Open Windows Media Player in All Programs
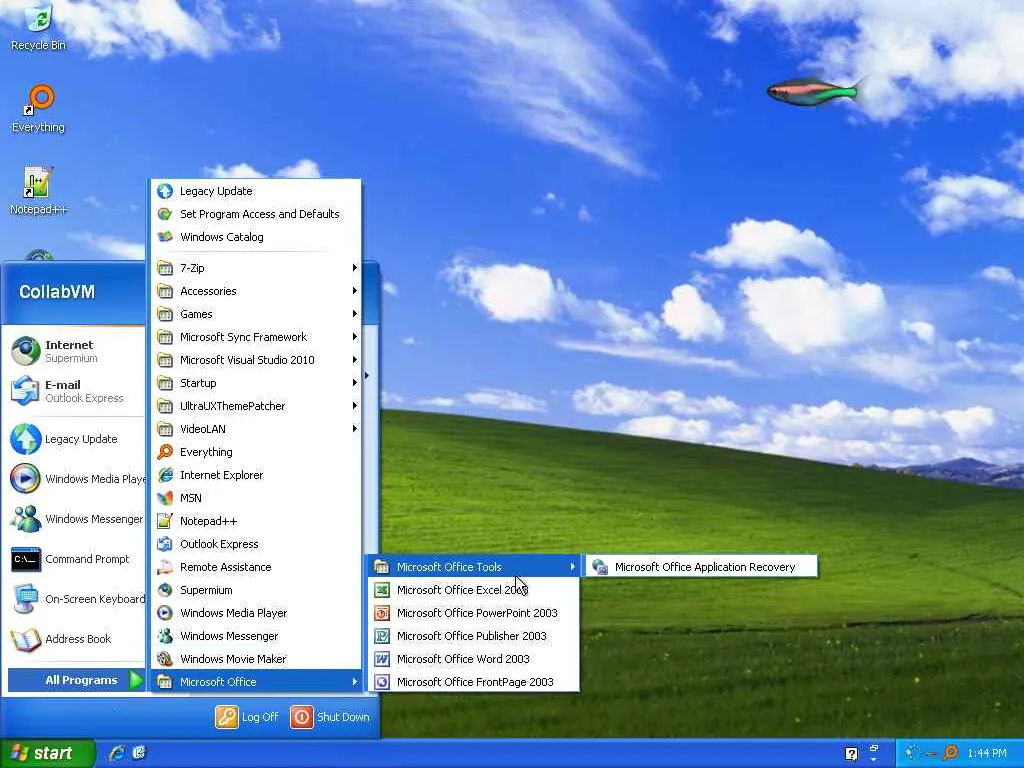The height and width of the screenshot is (768, 1024). point(255,613)
